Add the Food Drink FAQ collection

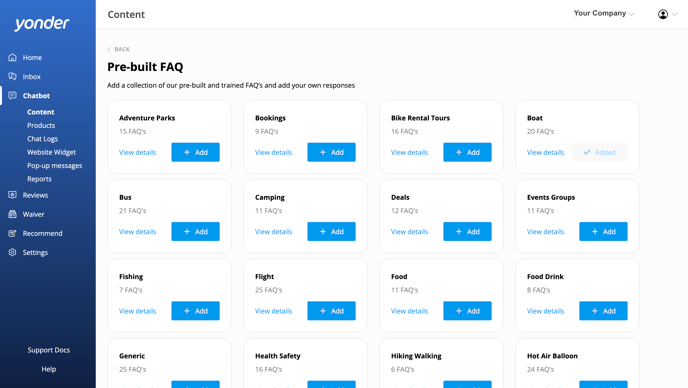coord(603,311)
